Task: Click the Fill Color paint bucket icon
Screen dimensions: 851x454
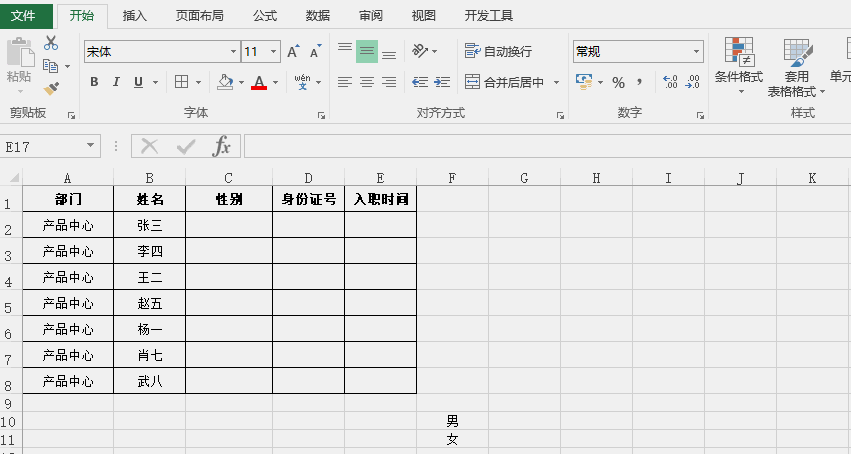Action: (225, 82)
